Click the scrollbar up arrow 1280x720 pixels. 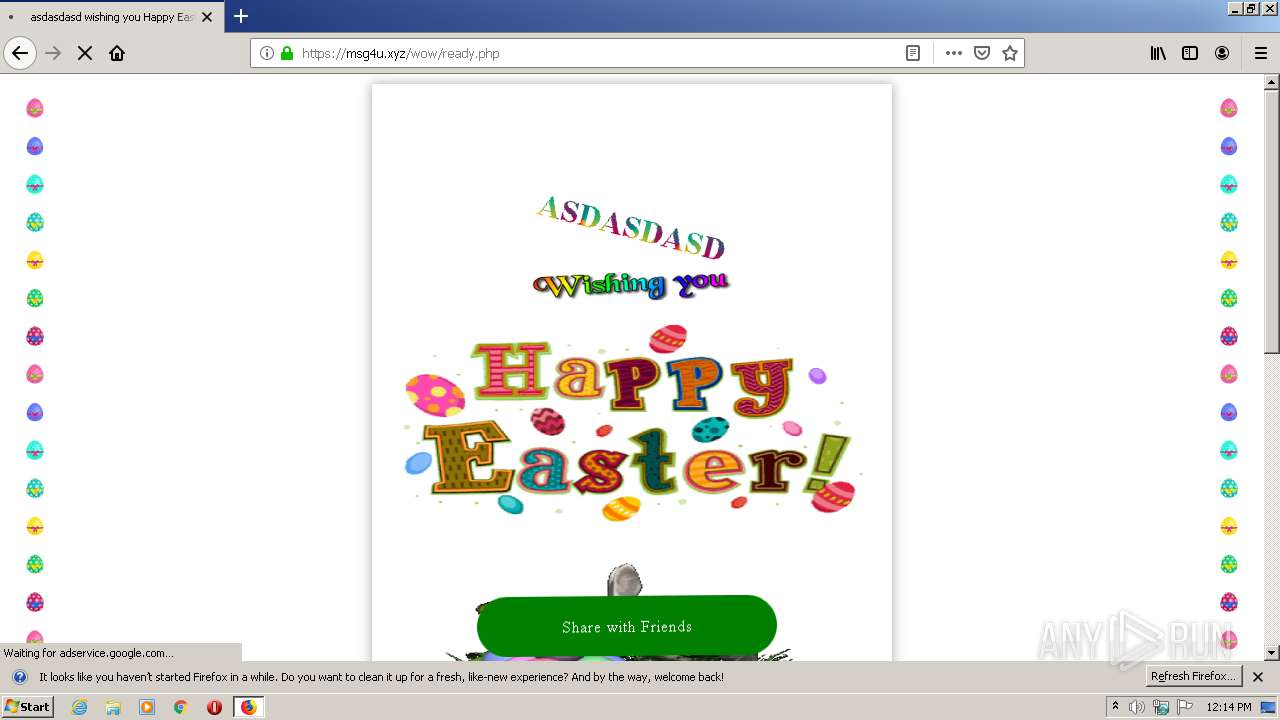pos(1271,82)
